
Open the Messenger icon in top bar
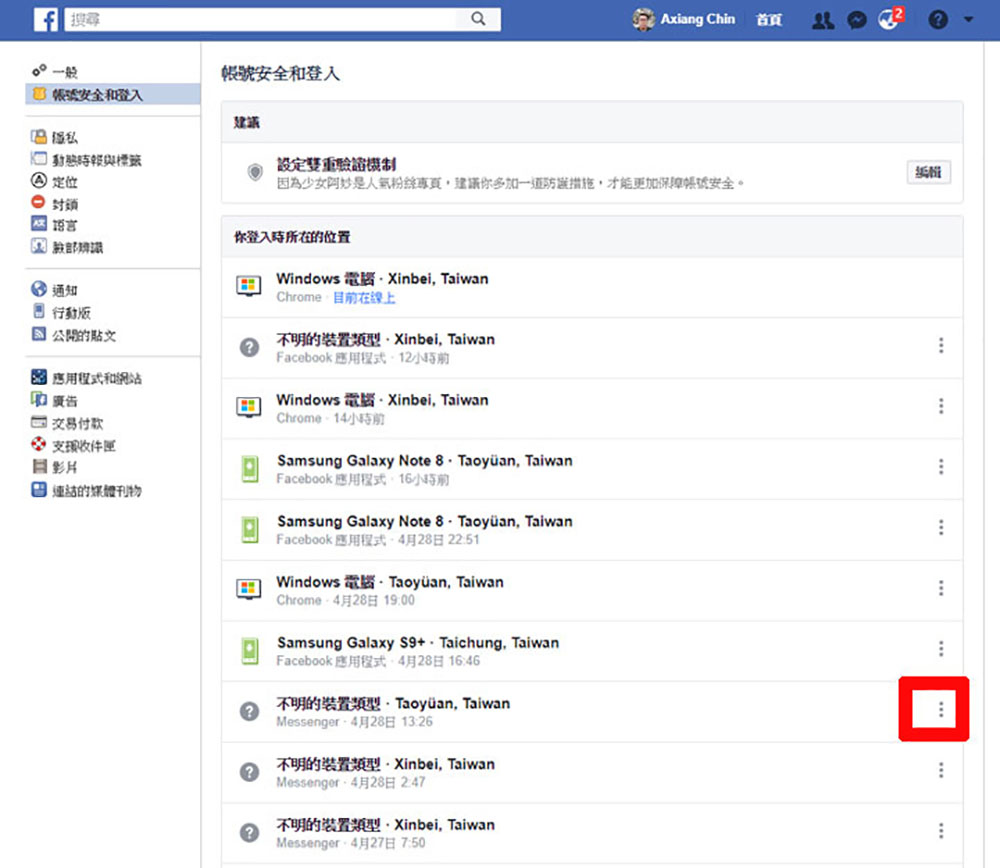857,20
